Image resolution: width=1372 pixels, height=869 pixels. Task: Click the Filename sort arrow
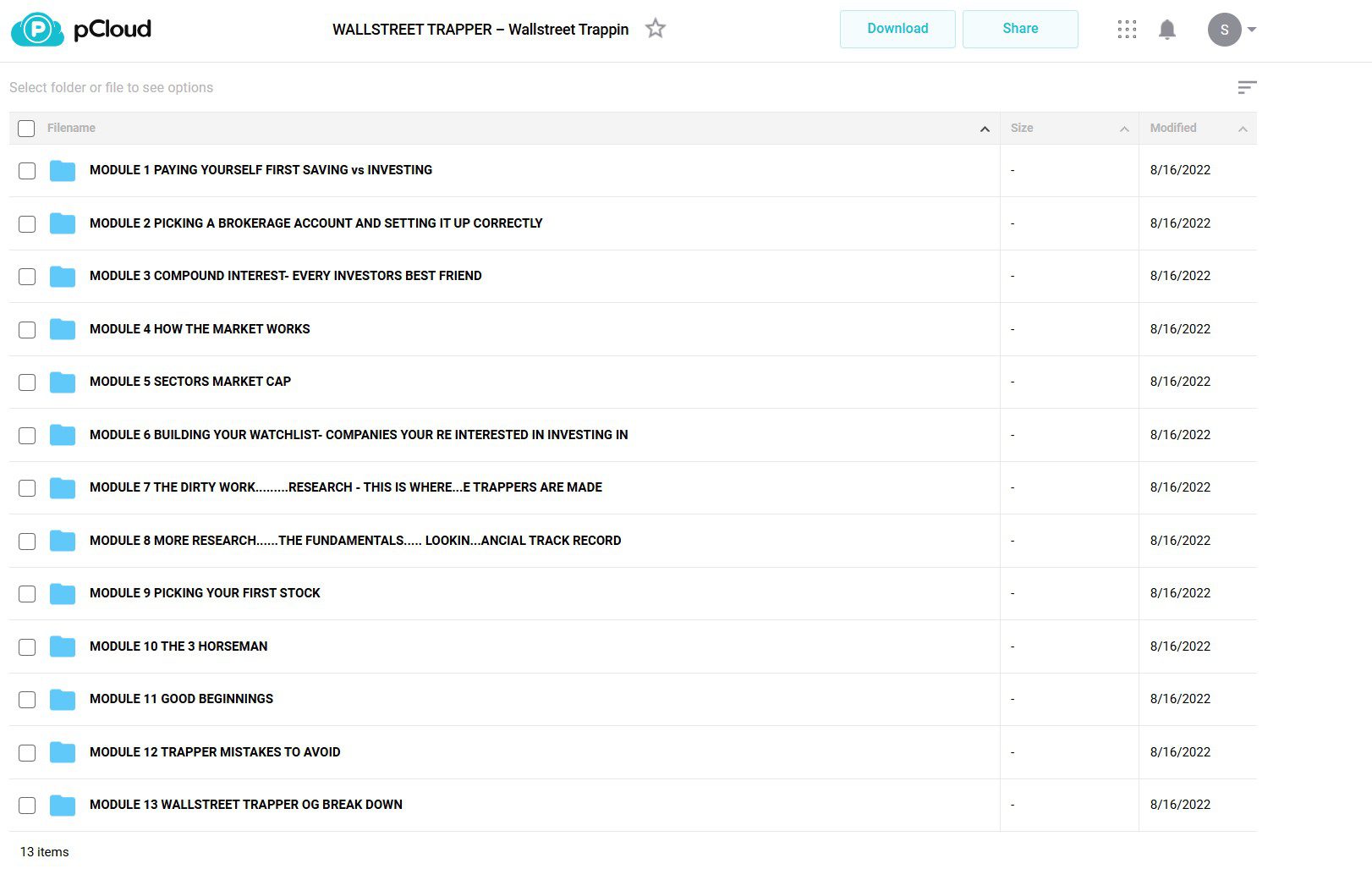point(985,129)
